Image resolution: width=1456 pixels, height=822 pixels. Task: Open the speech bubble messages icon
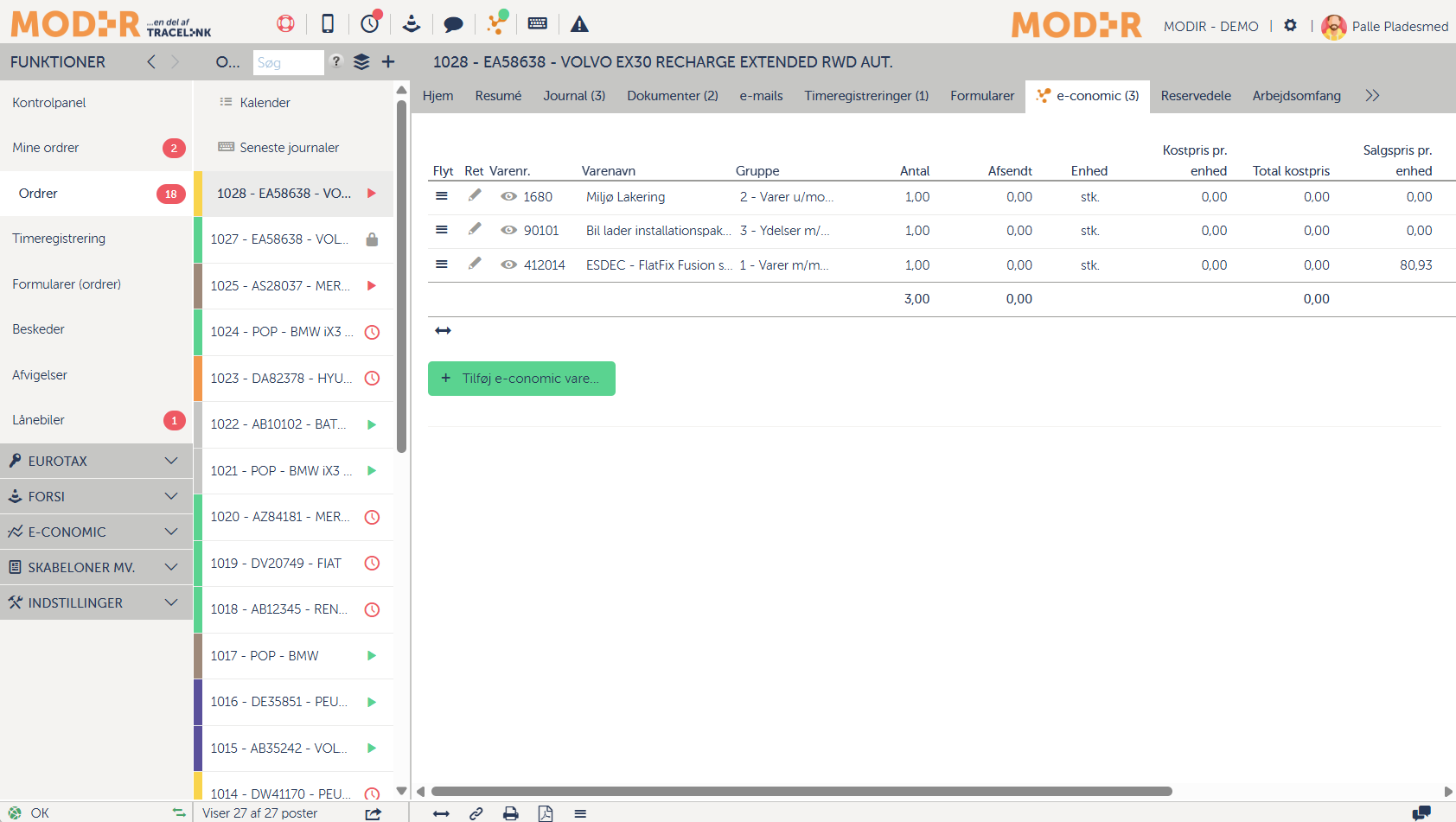pos(453,24)
